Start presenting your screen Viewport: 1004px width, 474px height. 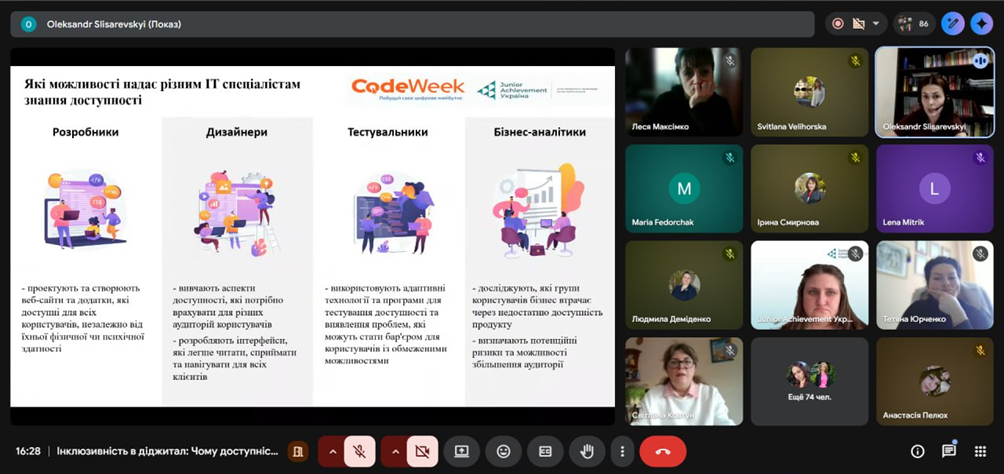tap(461, 451)
